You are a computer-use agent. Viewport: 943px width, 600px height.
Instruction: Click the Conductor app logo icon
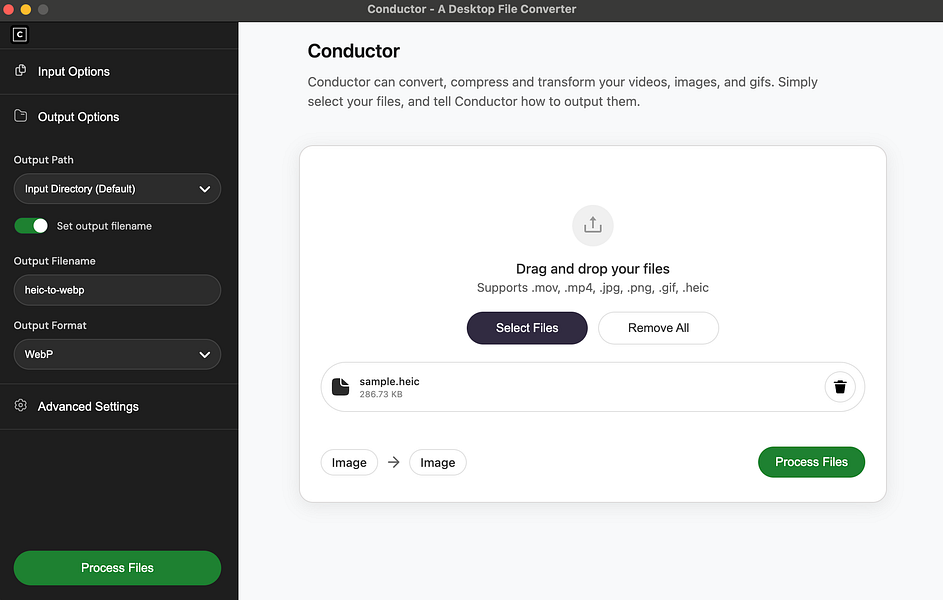click(19, 34)
